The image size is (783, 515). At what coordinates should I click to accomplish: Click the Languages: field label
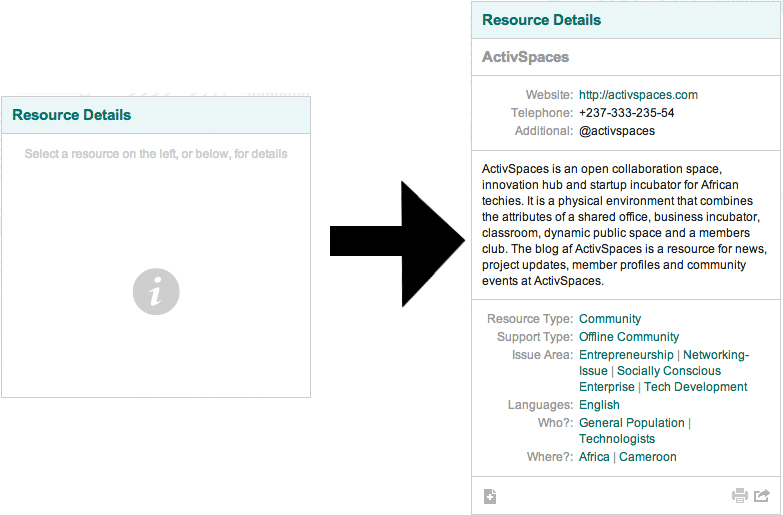540,405
